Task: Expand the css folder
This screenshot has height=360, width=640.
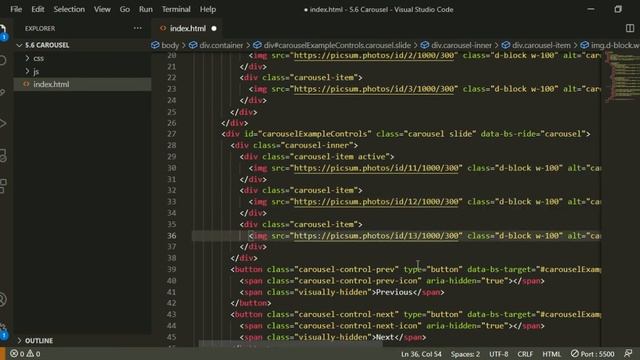Action: pyautogui.click(x=38, y=58)
